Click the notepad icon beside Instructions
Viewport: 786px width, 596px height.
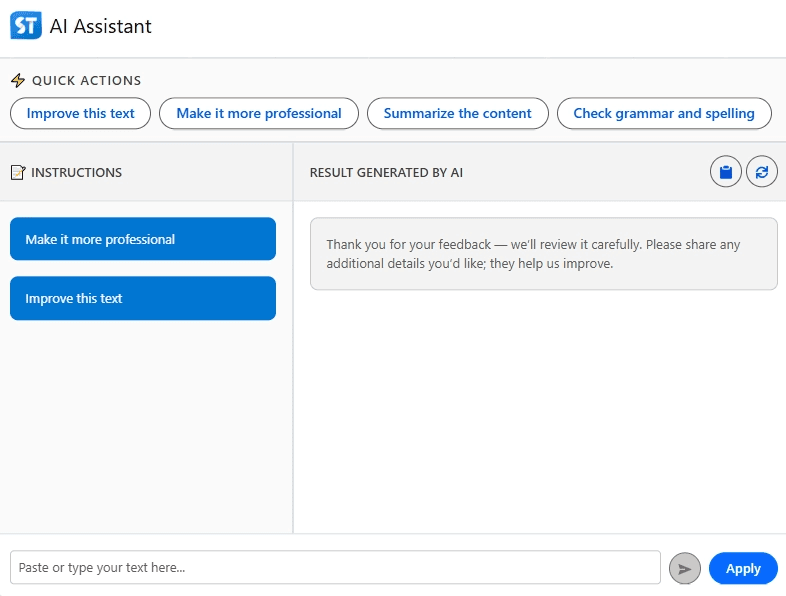(x=18, y=173)
